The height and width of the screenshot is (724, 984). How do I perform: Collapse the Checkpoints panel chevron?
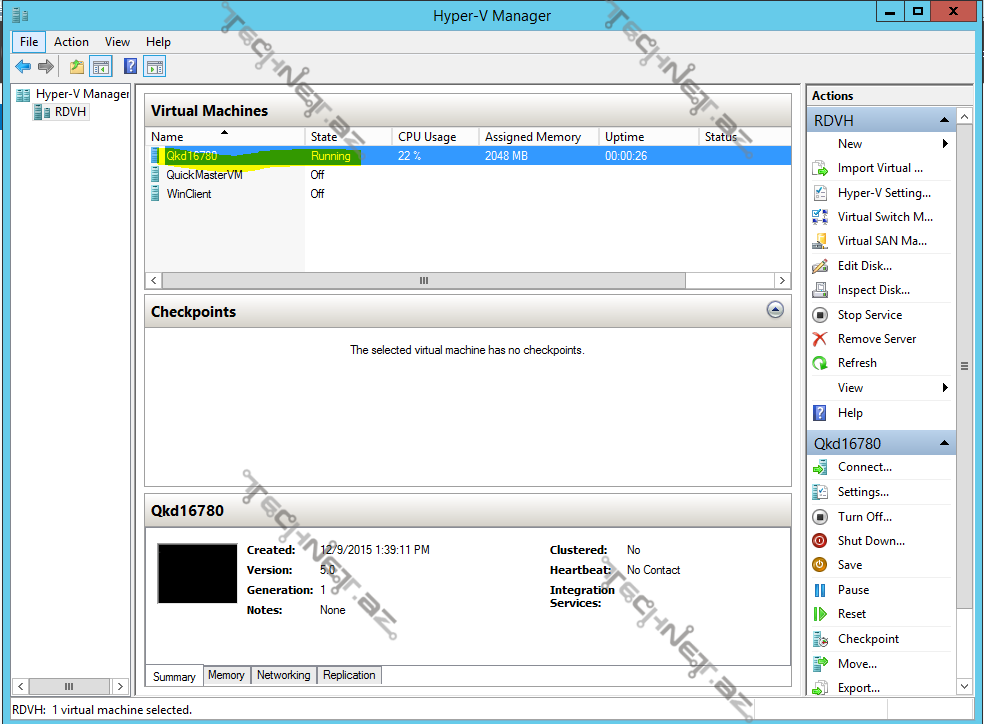tap(775, 311)
